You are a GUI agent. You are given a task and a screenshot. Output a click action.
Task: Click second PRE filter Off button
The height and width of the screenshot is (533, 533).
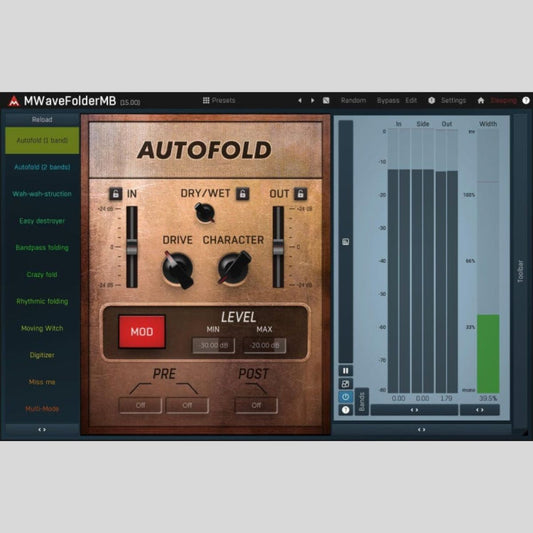[x=187, y=405]
